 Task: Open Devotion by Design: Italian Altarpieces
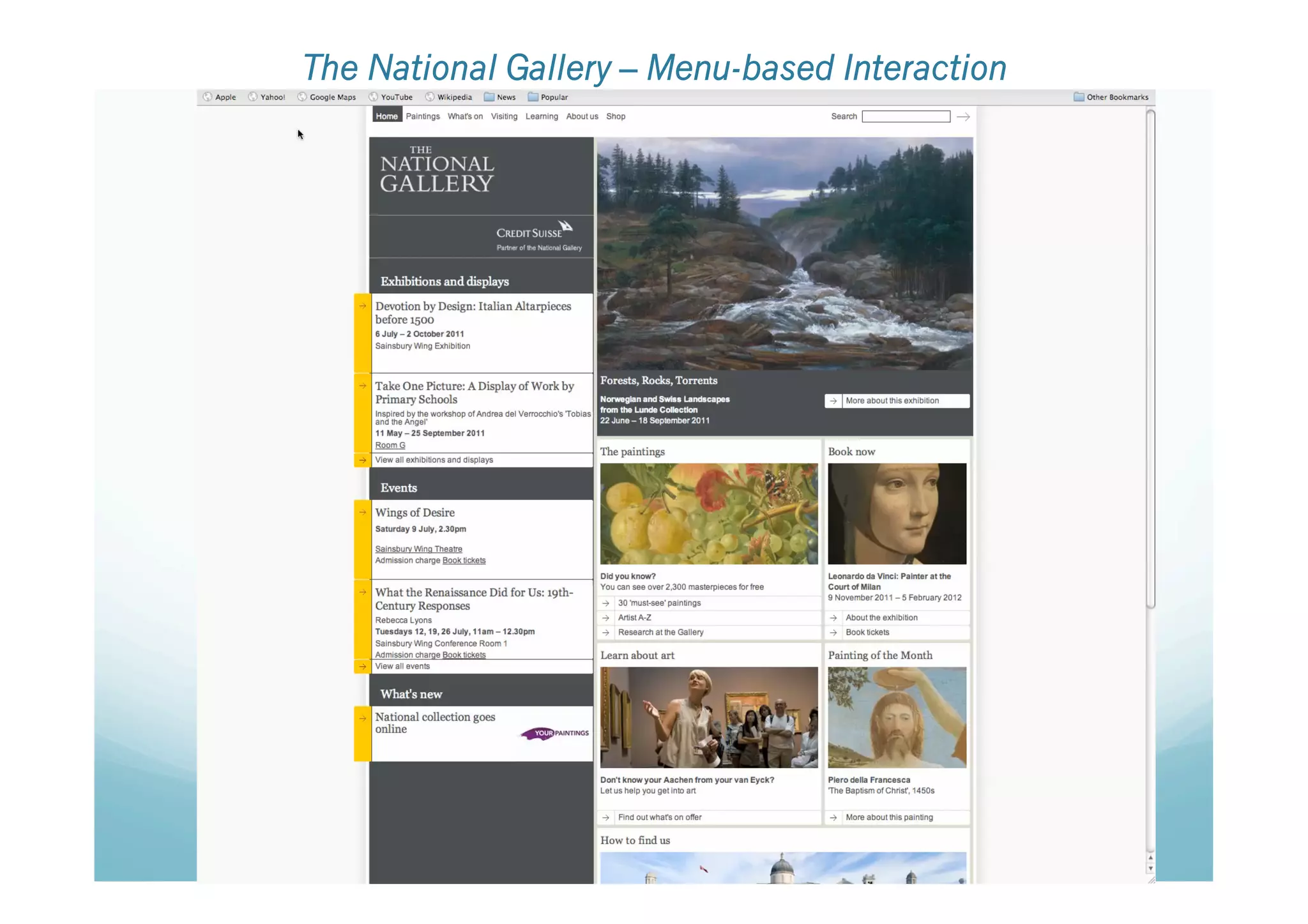(473, 313)
